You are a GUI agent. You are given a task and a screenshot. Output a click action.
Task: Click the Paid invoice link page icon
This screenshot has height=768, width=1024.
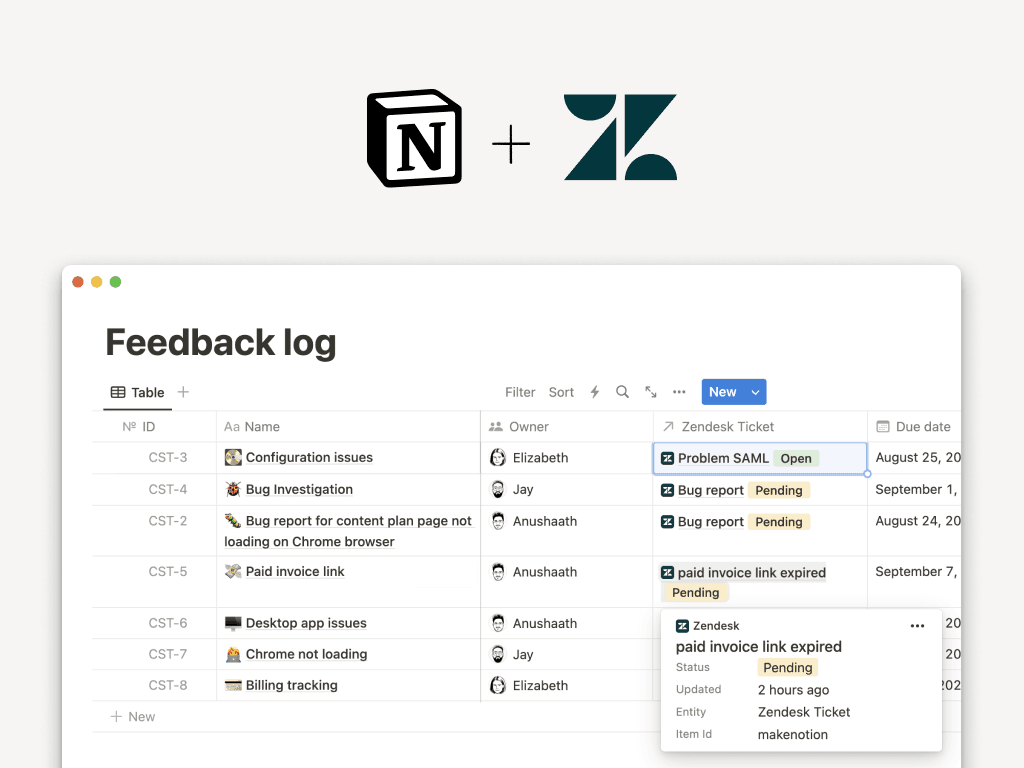point(233,571)
